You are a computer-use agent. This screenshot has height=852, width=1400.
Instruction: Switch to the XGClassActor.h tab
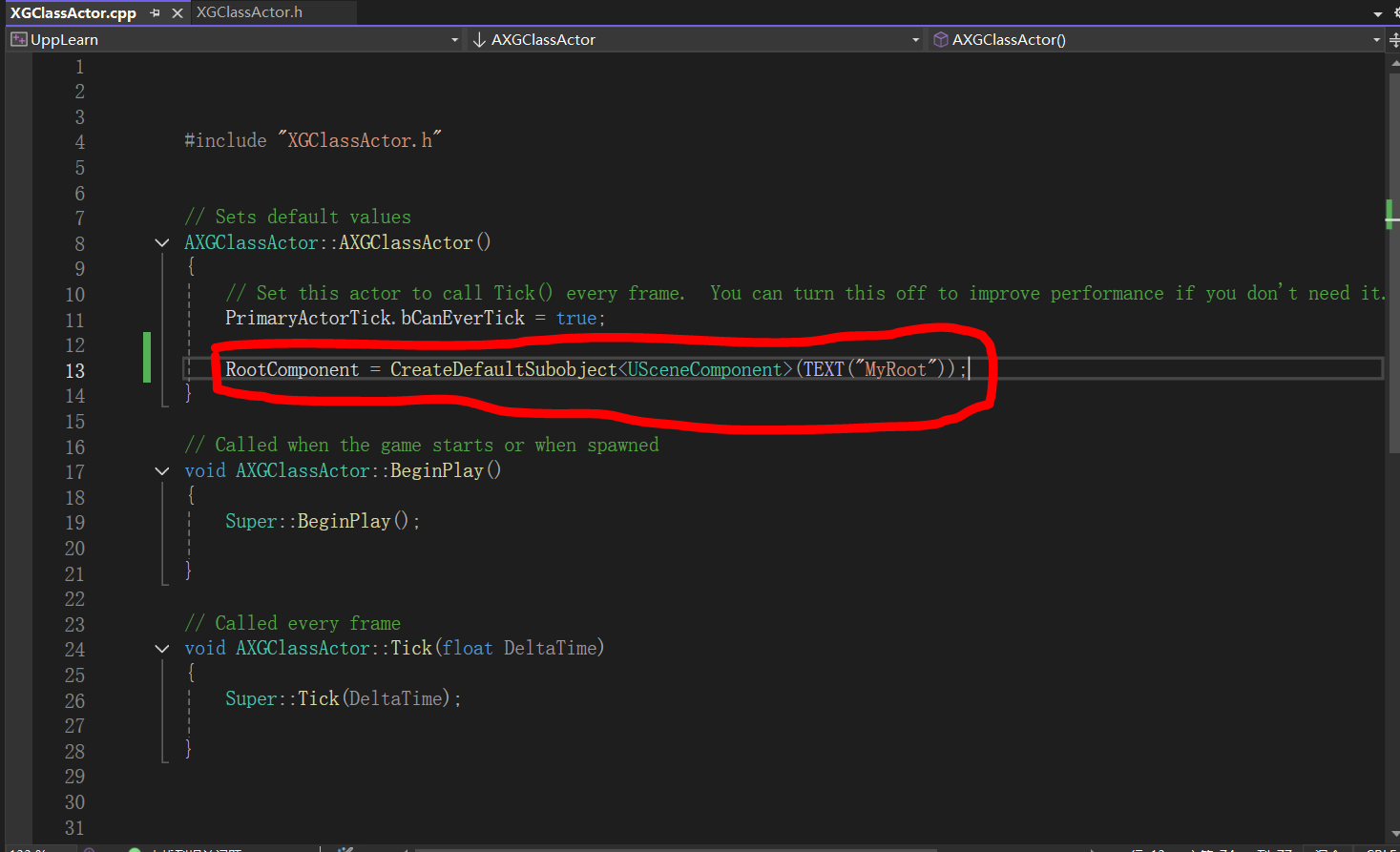[249, 12]
